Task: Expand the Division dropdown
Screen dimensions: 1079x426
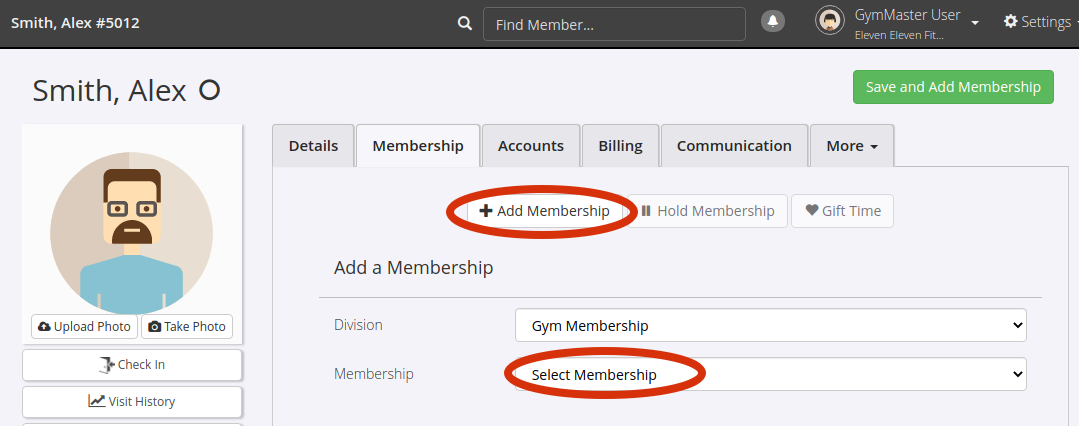Action: pyautogui.click(x=771, y=326)
